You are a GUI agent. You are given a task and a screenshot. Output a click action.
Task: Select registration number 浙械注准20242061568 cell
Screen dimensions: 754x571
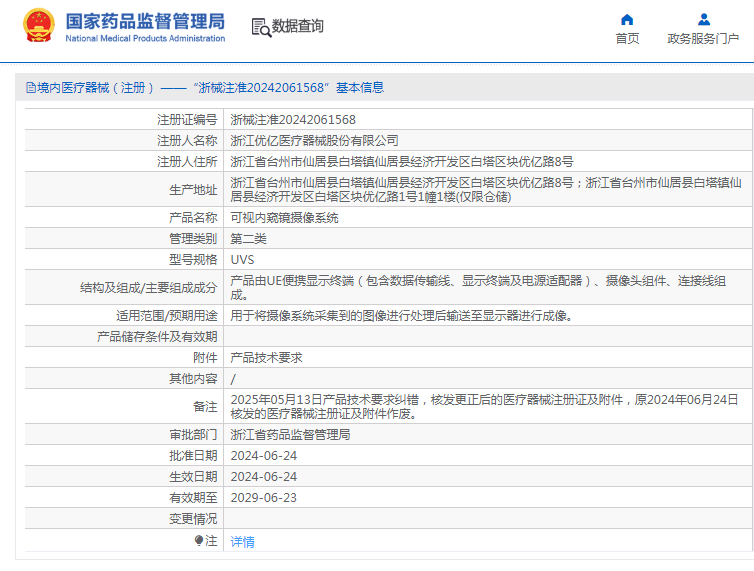point(293,119)
